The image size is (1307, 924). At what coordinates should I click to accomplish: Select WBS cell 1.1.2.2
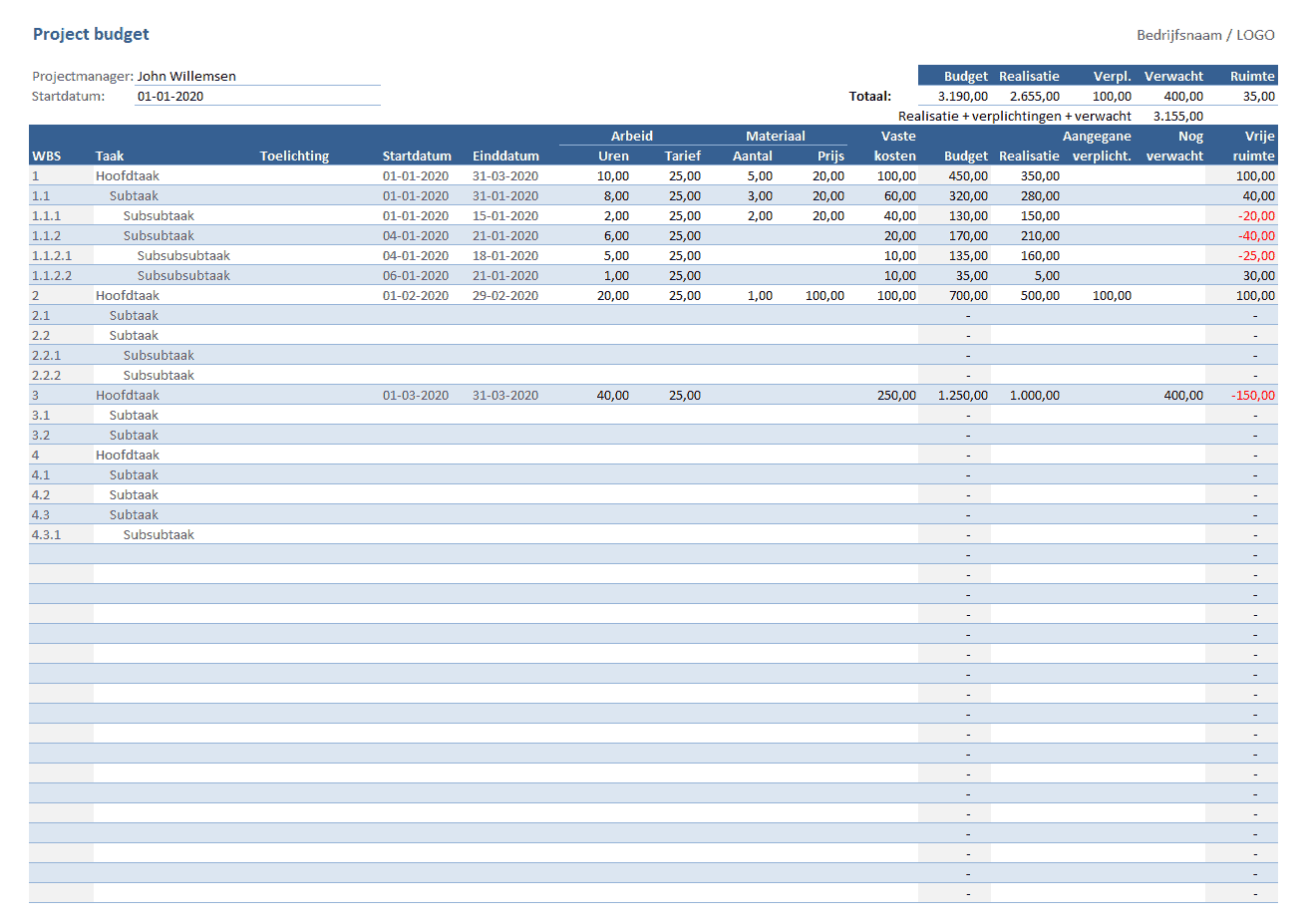(x=52, y=276)
